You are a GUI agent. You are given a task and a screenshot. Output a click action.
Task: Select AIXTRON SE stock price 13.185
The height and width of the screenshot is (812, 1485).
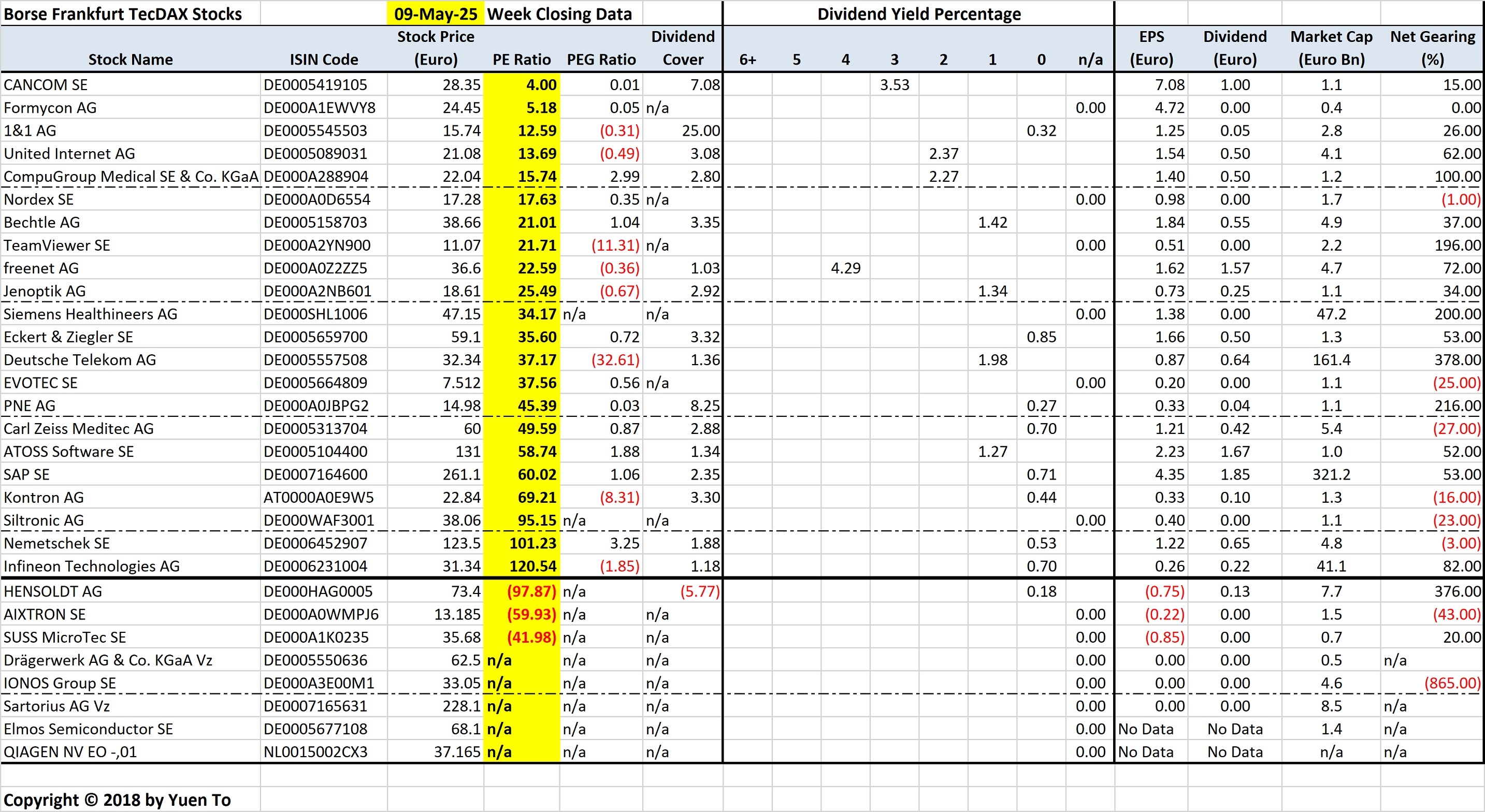pyautogui.click(x=435, y=614)
